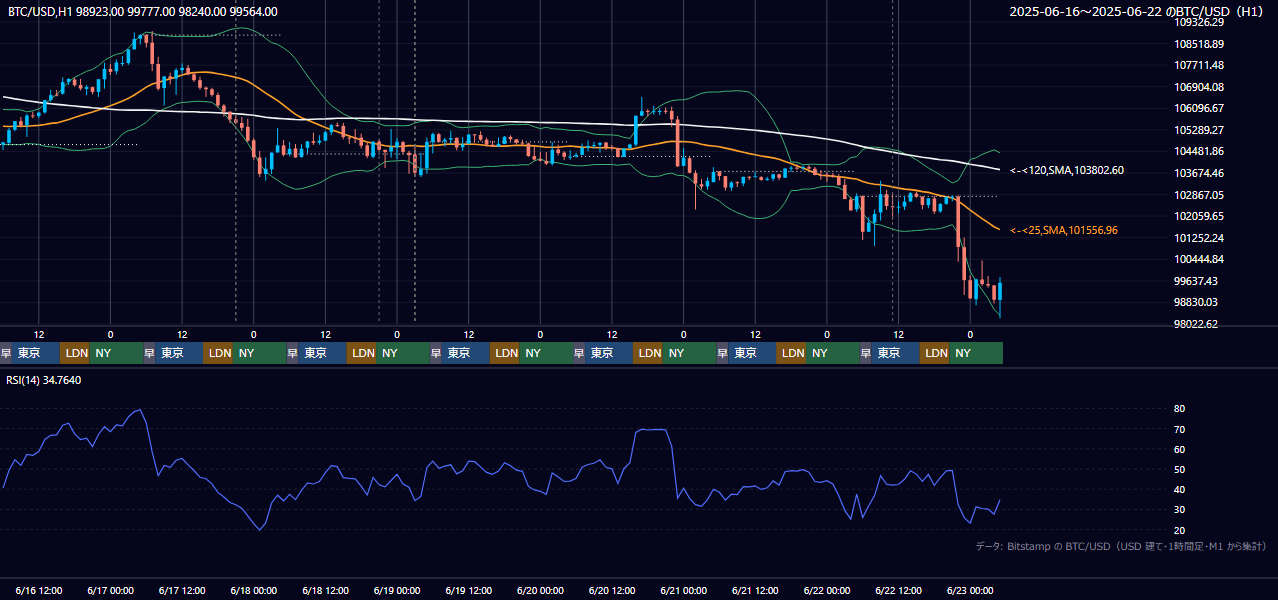1278x600 pixels.
Task: Click price axis value 108518.89
Action: 1200,44
